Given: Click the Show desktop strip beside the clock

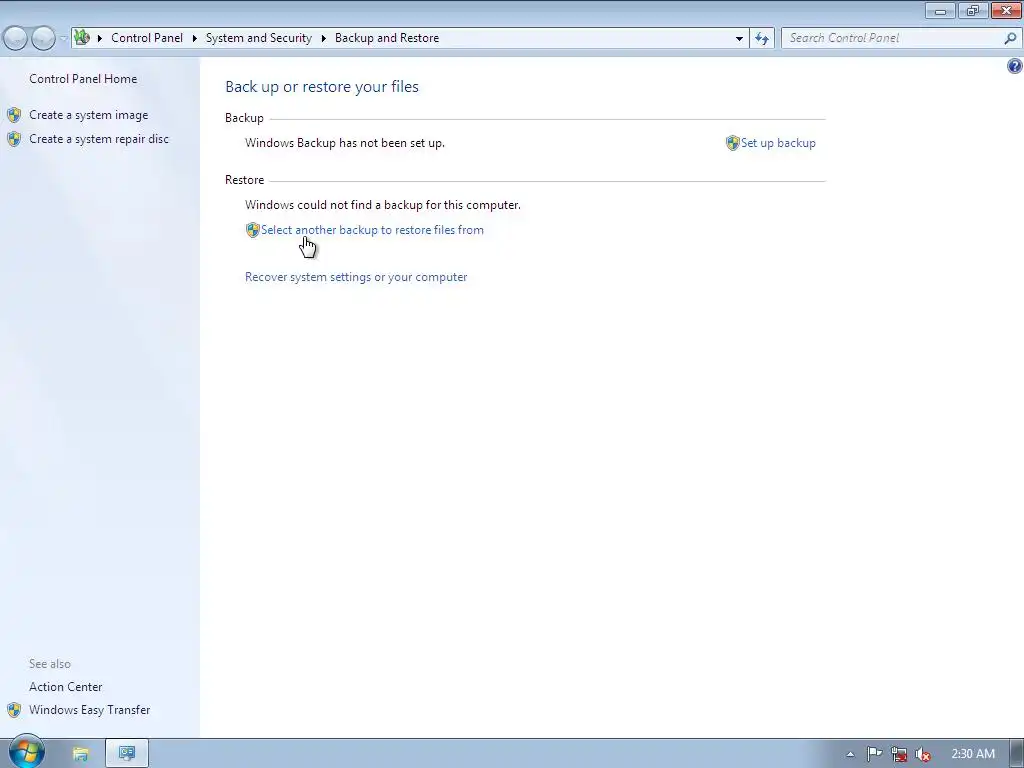Looking at the screenshot, I should pos(1017,754).
